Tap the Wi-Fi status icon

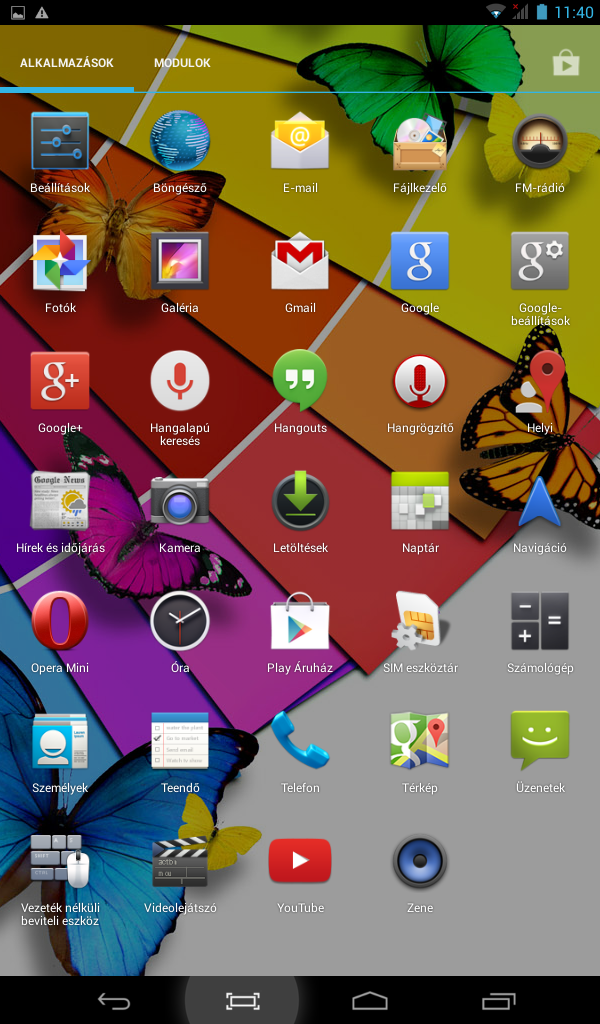pyautogui.click(x=496, y=12)
